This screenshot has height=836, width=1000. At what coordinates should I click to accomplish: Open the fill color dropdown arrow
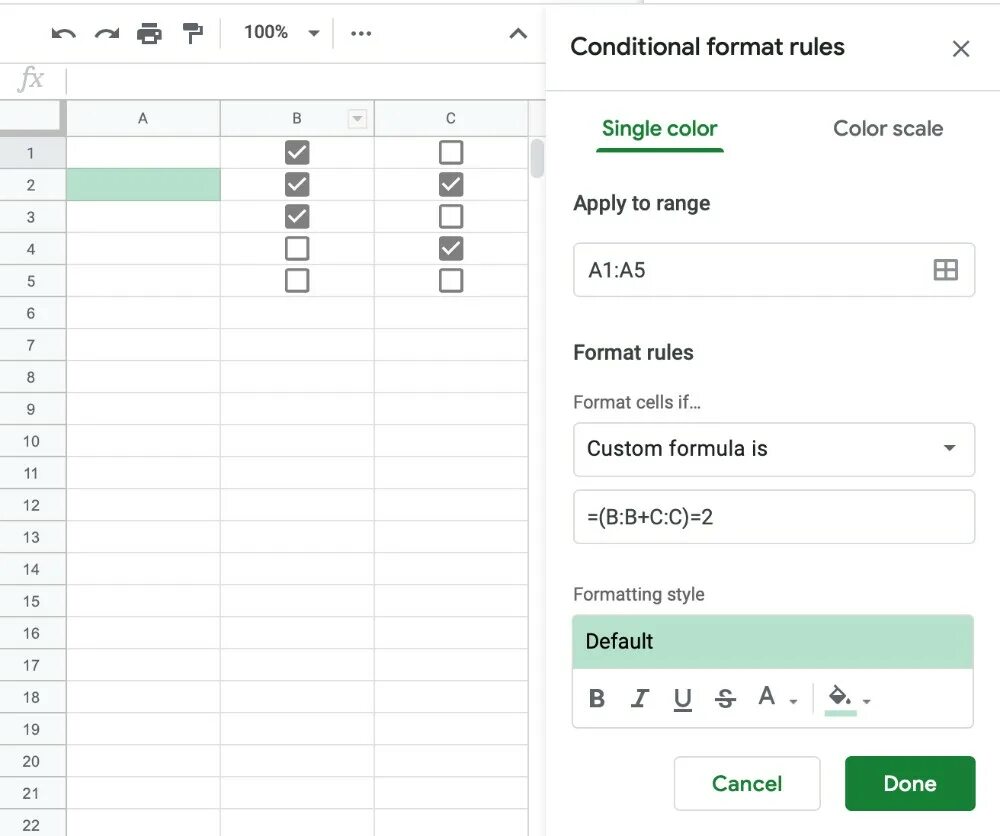click(866, 701)
